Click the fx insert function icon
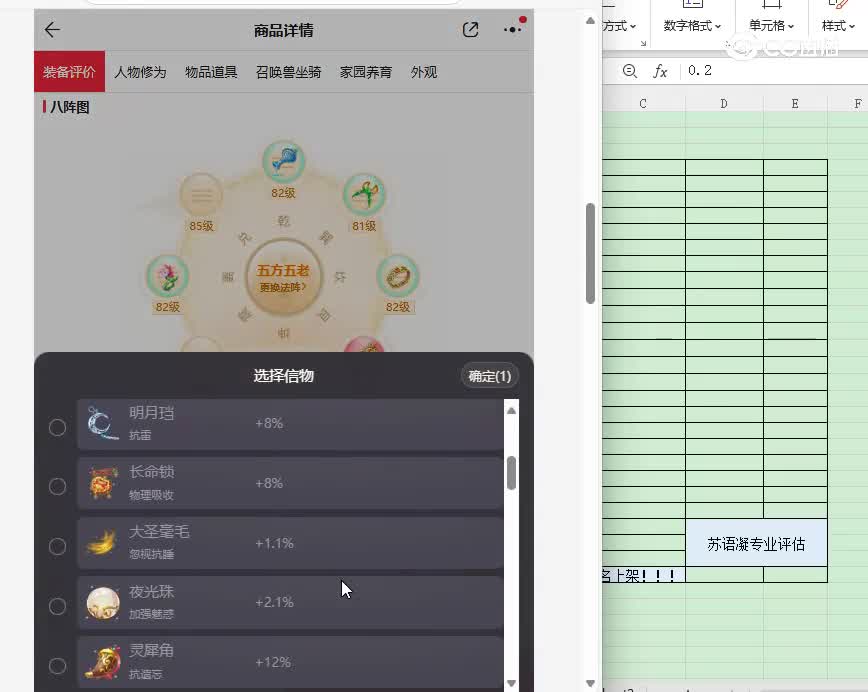This screenshot has height=692, width=868. coord(660,71)
